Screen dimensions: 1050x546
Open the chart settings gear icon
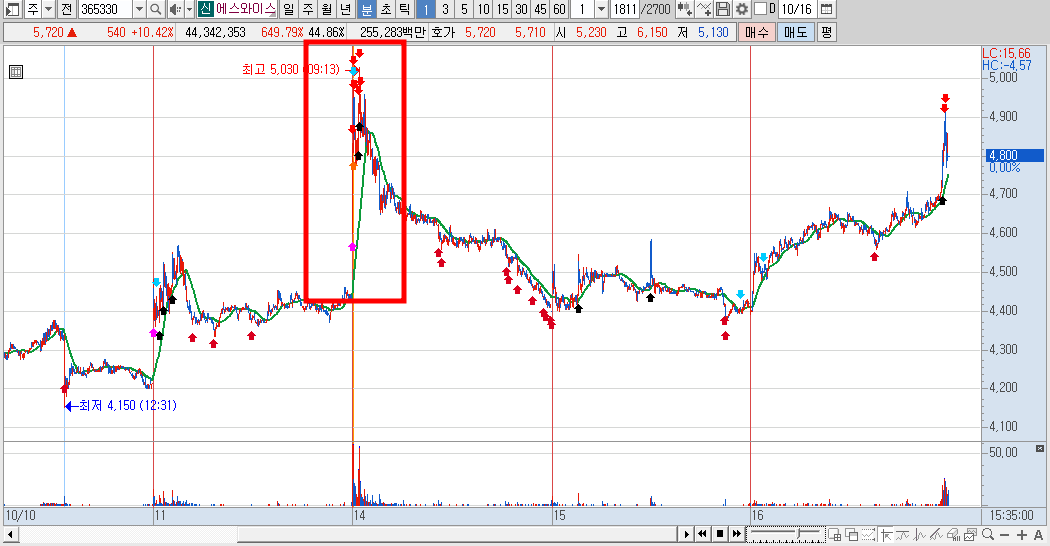point(741,9)
